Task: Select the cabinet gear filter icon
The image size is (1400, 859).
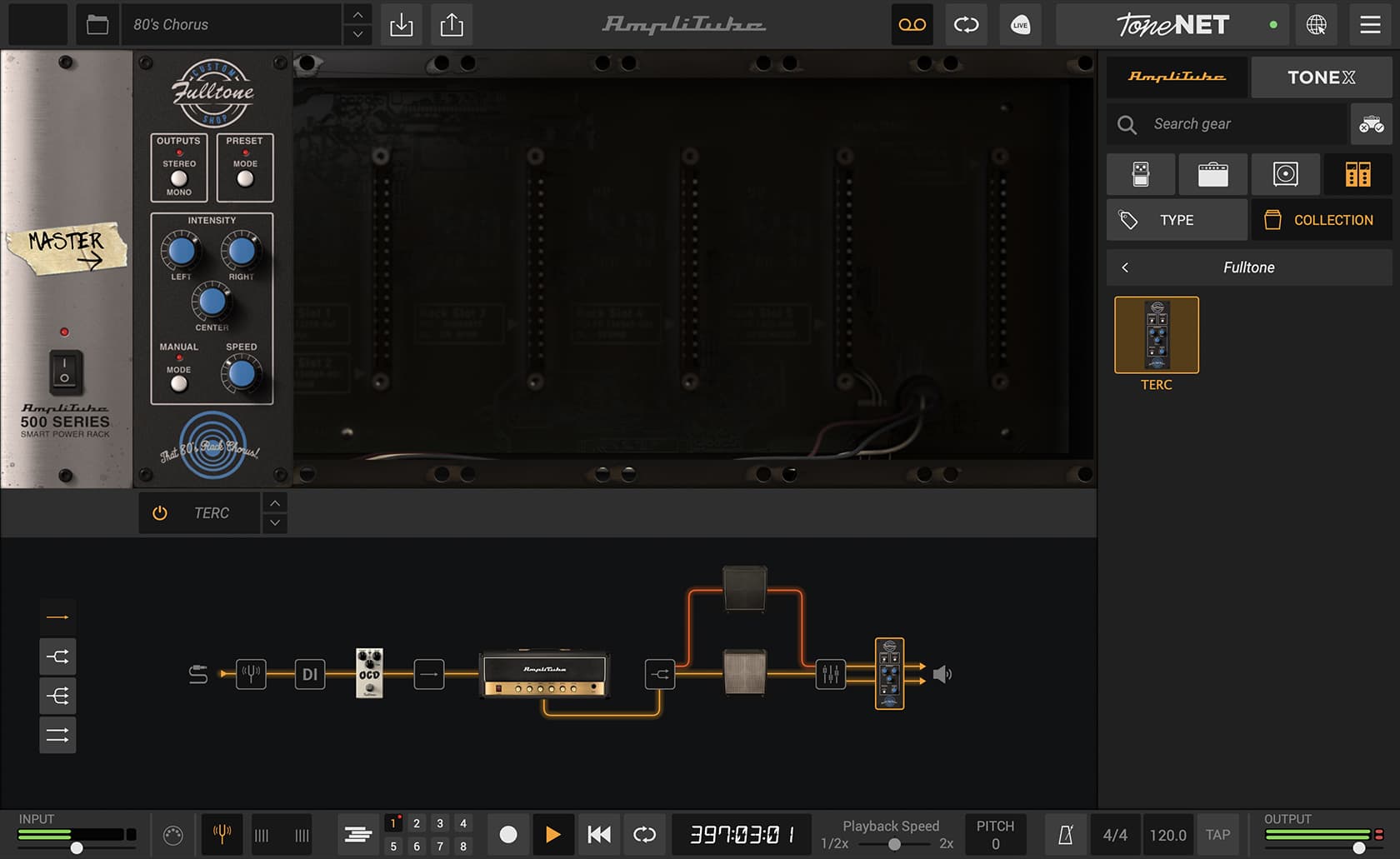Action: point(1285,174)
